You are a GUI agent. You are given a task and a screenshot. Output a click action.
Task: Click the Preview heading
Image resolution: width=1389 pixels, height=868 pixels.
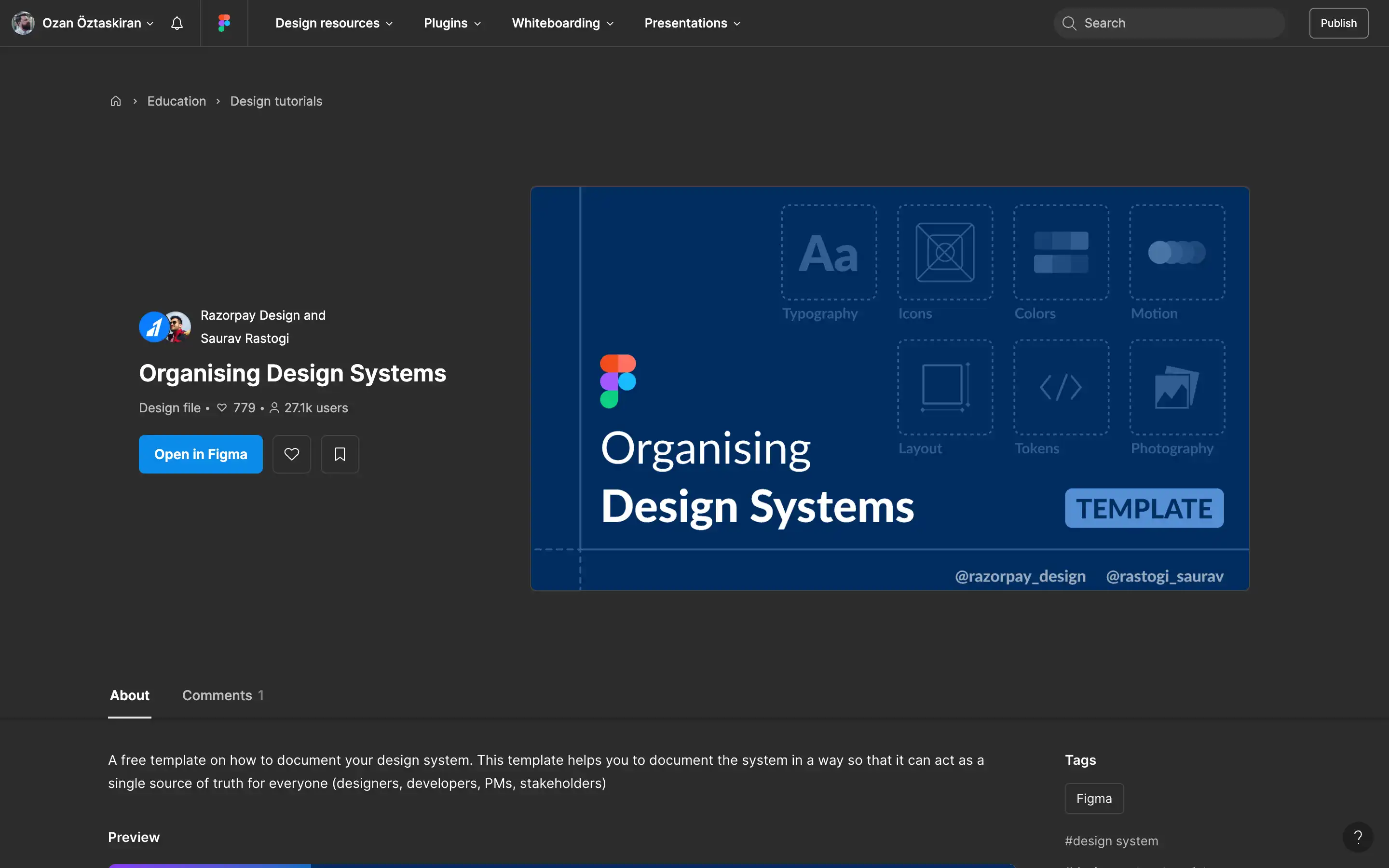click(x=134, y=837)
